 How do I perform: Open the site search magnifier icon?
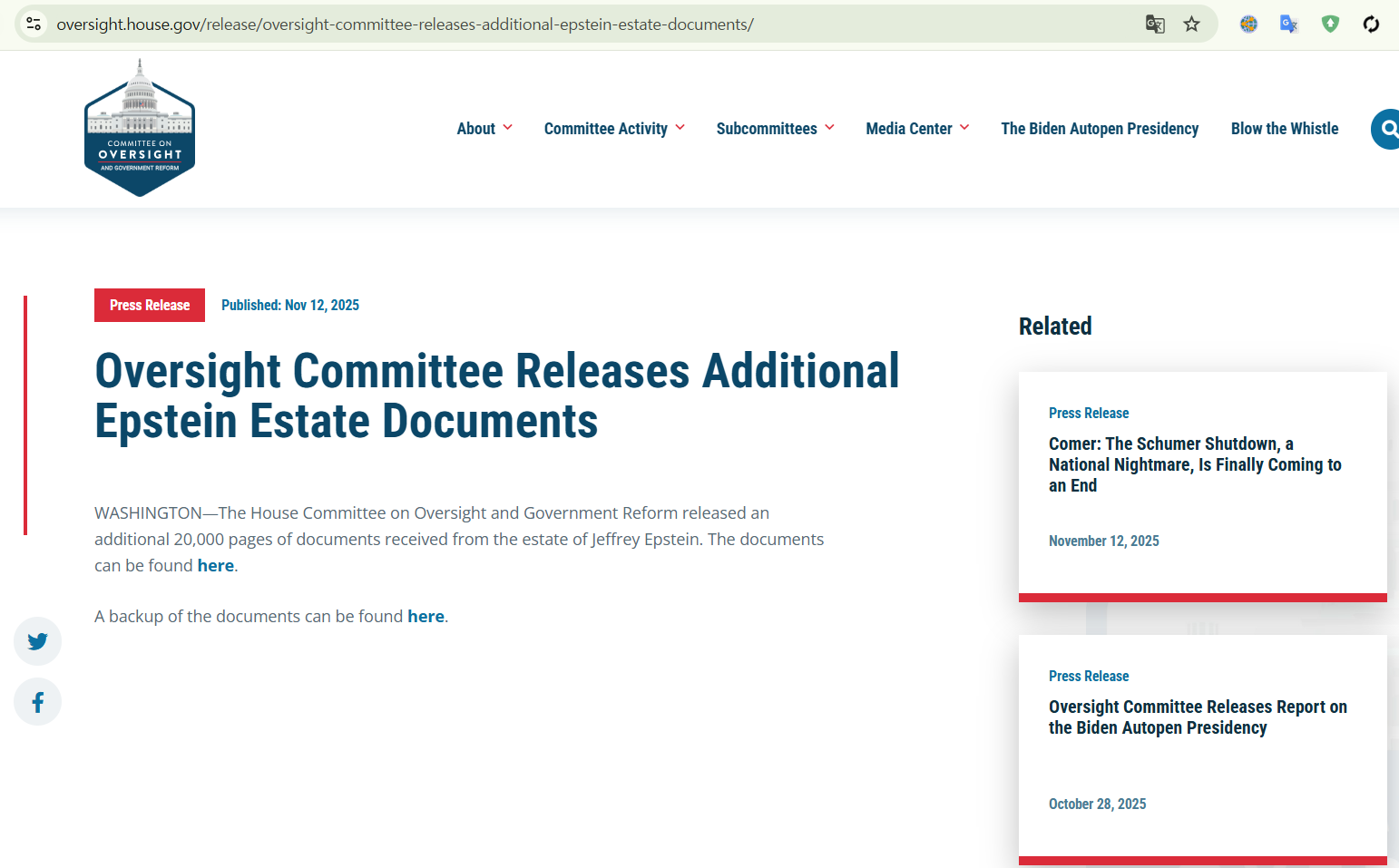(x=1386, y=129)
